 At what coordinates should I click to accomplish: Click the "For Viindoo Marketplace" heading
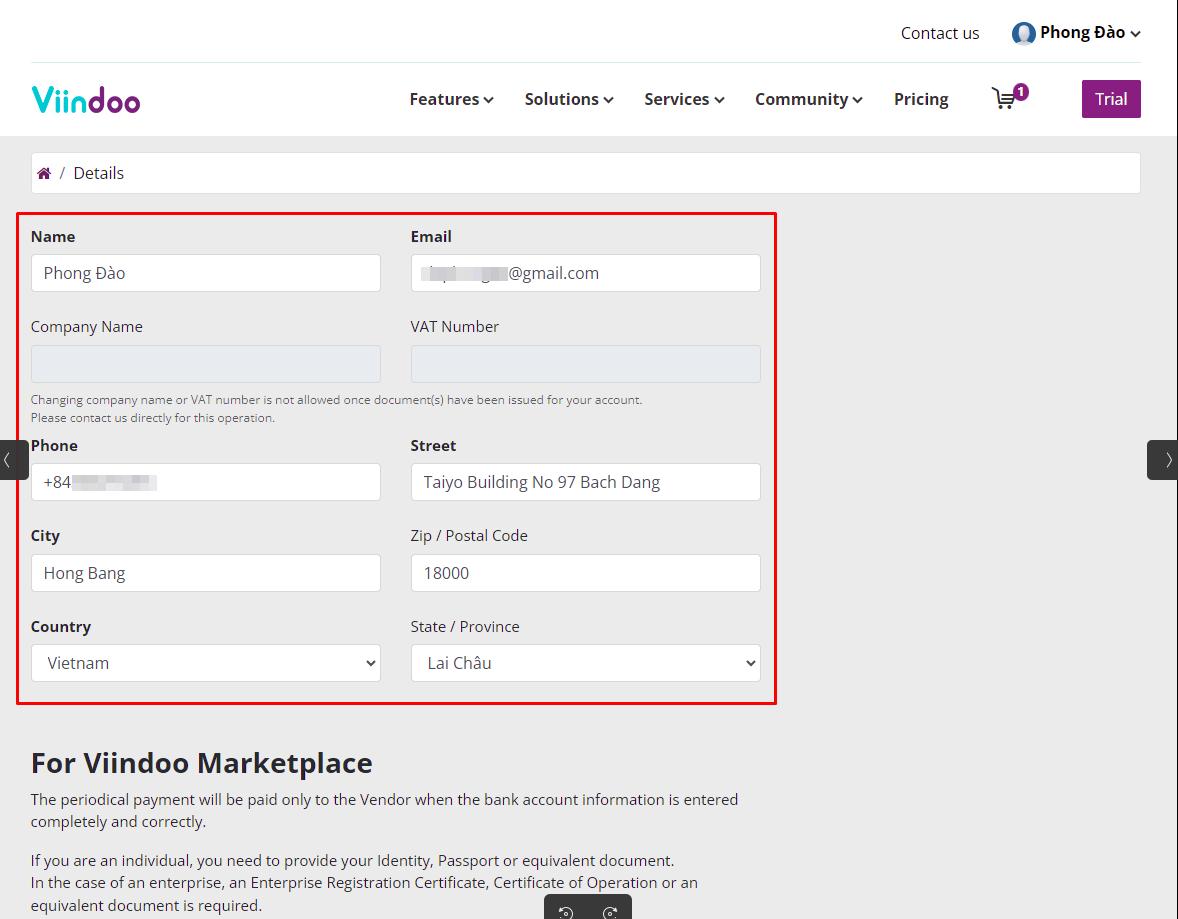pyautogui.click(x=201, y=763)
